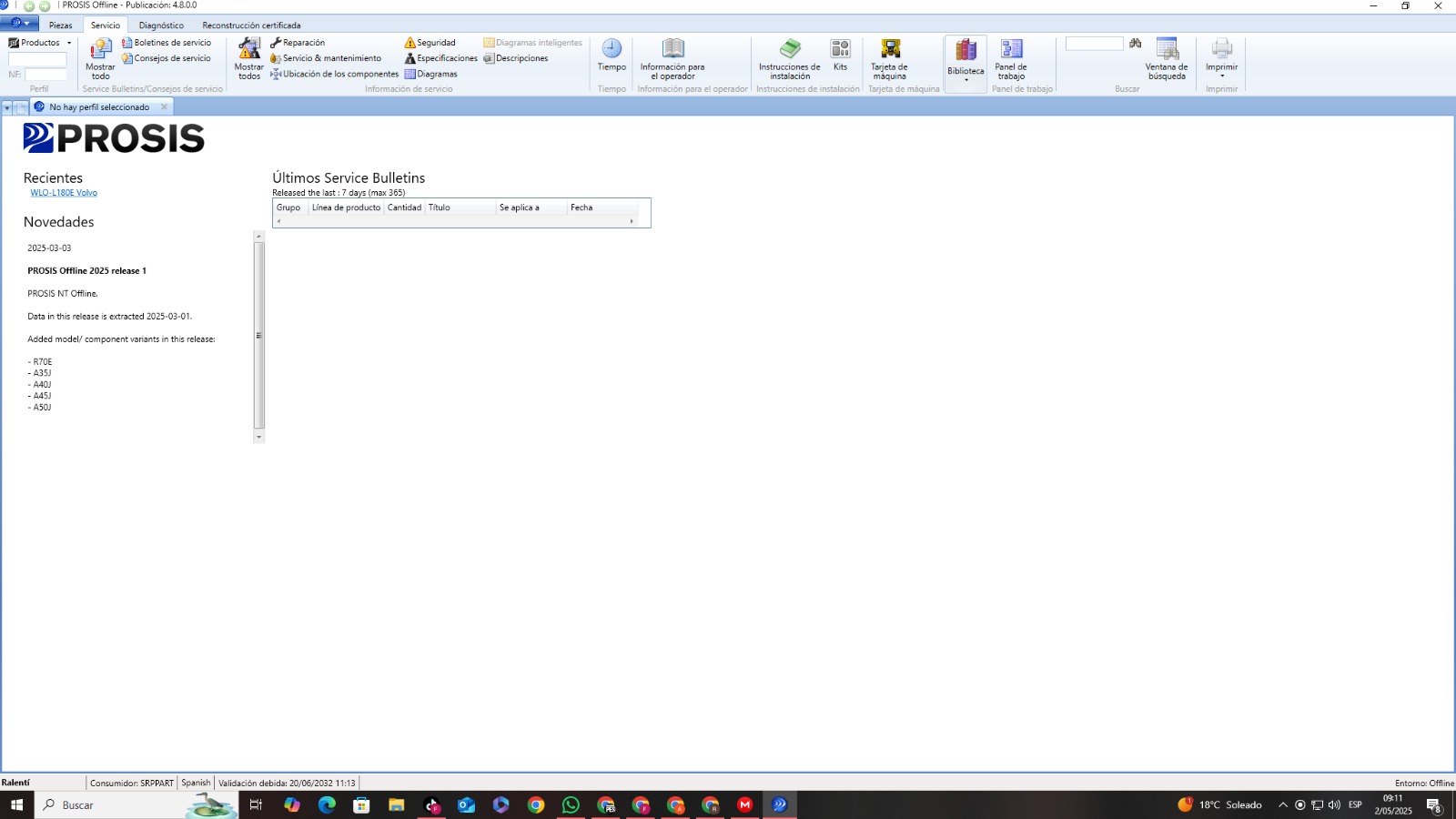Open the Diagramas section
Screen dimensions: 1456x819
(431, 75)
